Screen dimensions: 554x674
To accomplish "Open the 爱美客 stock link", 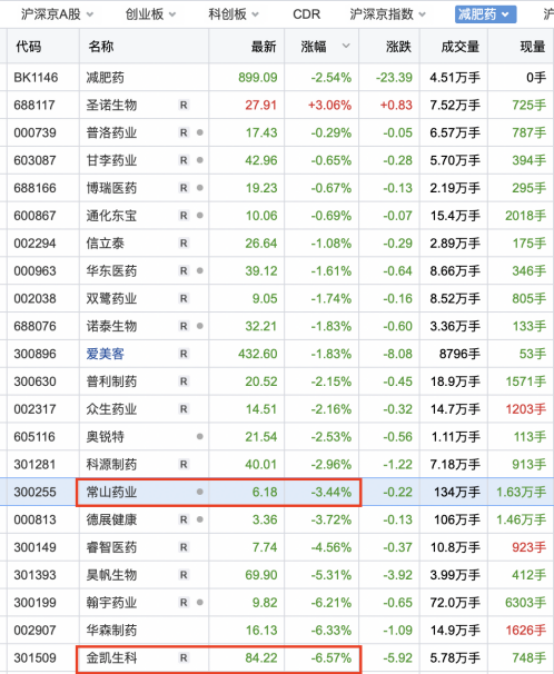I will pyautogui.click(x=105, y=354).
